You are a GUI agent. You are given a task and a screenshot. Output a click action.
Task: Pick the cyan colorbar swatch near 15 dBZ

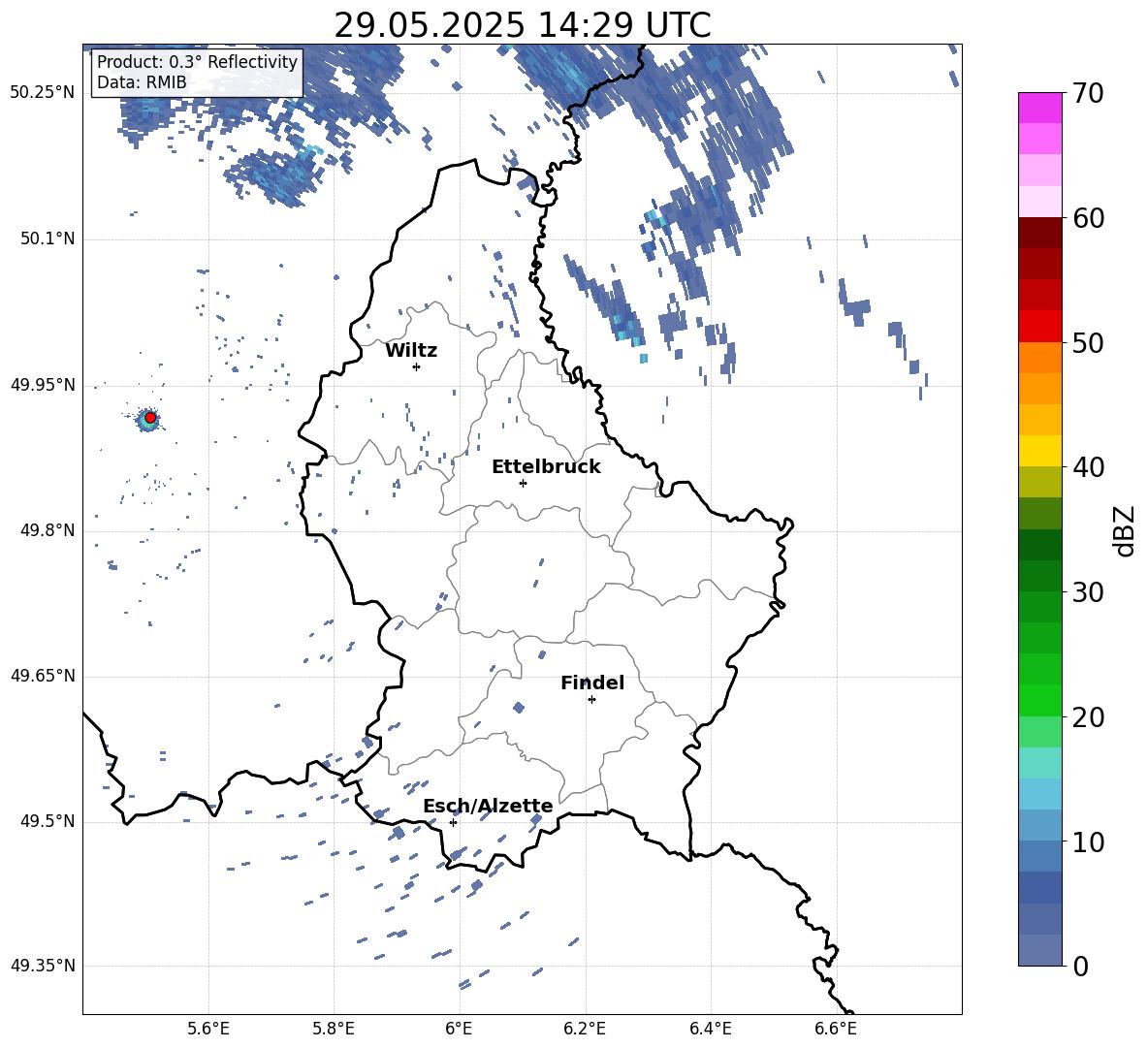pyautogui.click(x=1039, y=763)
